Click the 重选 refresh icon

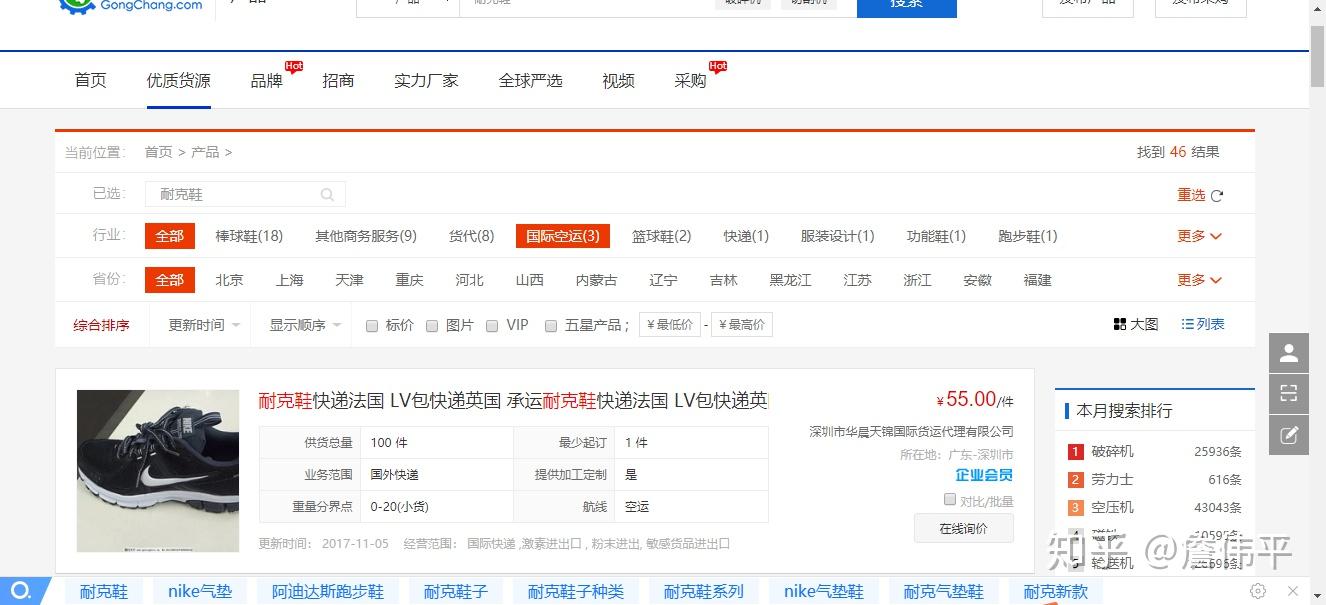click(1217, 196)
